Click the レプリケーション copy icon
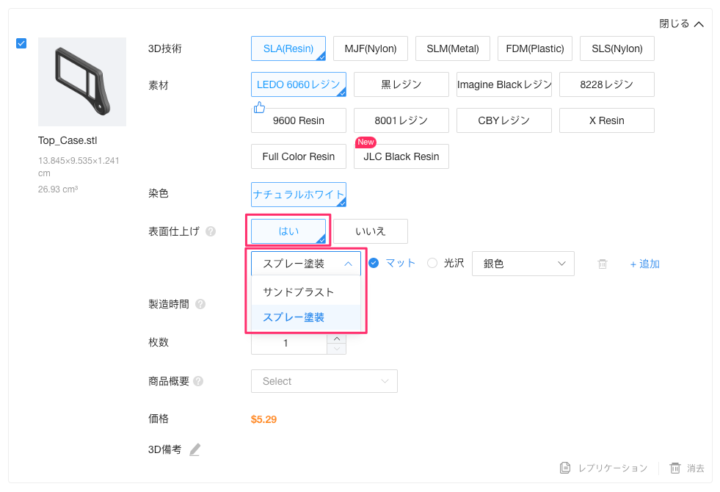This screenshot has width=720, height=492. [x=565, y=468]
